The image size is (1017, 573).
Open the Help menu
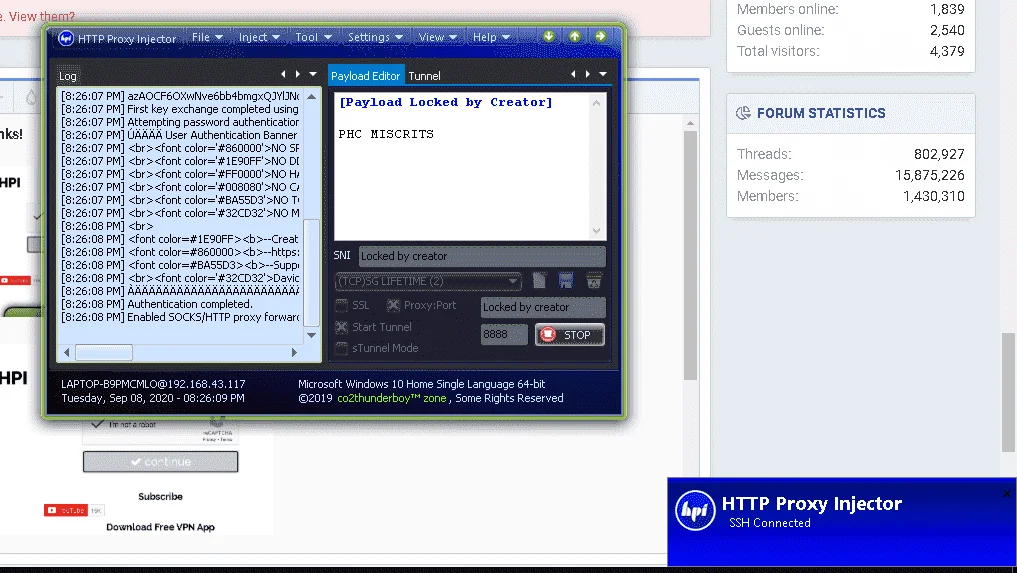pos(491,37)
